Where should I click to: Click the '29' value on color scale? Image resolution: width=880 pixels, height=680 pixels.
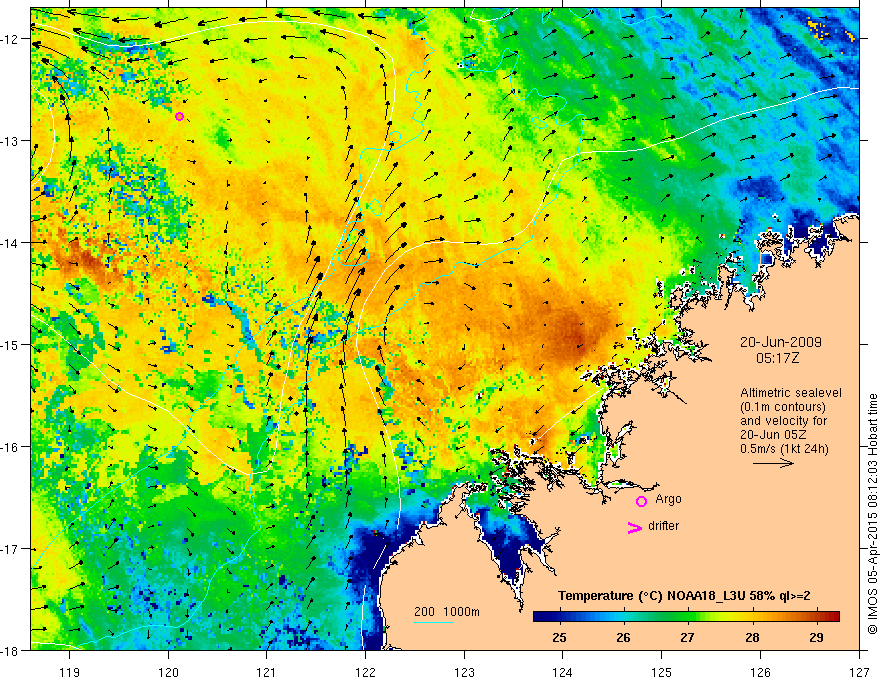coord(817,637)
